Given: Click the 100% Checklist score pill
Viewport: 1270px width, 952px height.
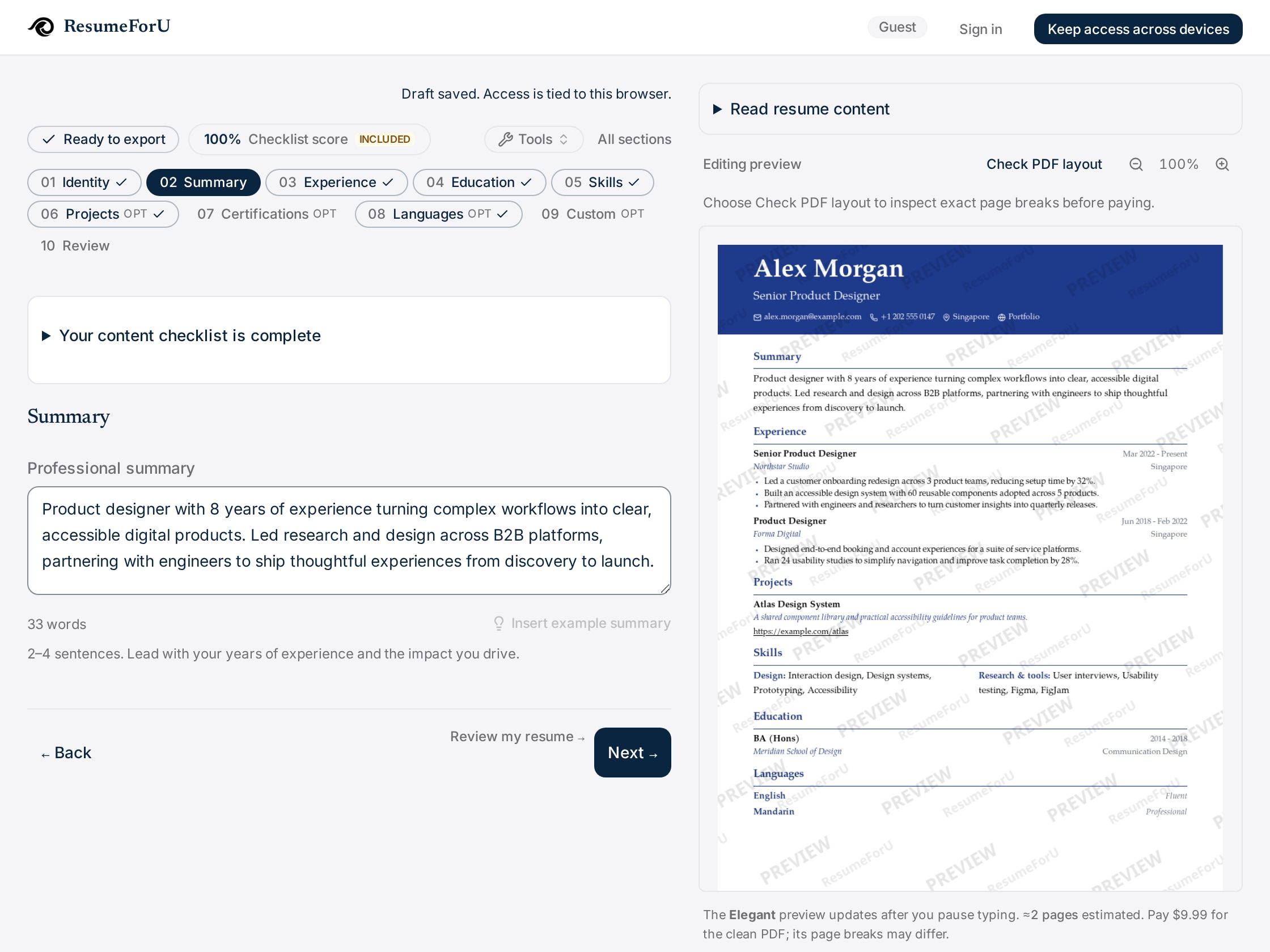Looking at the screenshot, I should [x=310, y=139].
